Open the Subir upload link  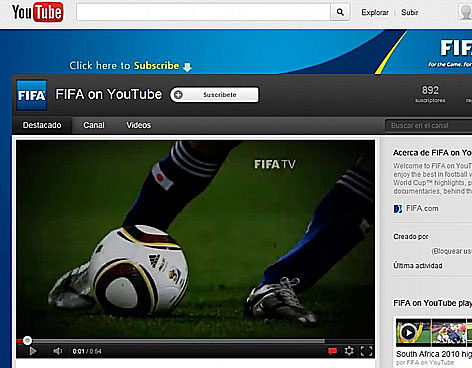409,12
